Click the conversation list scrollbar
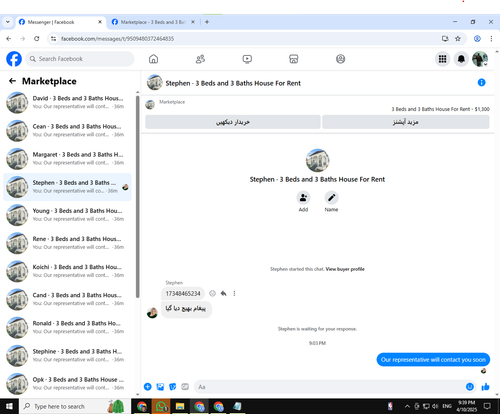Viewport: 500px width, 414px height. [137, 197]
